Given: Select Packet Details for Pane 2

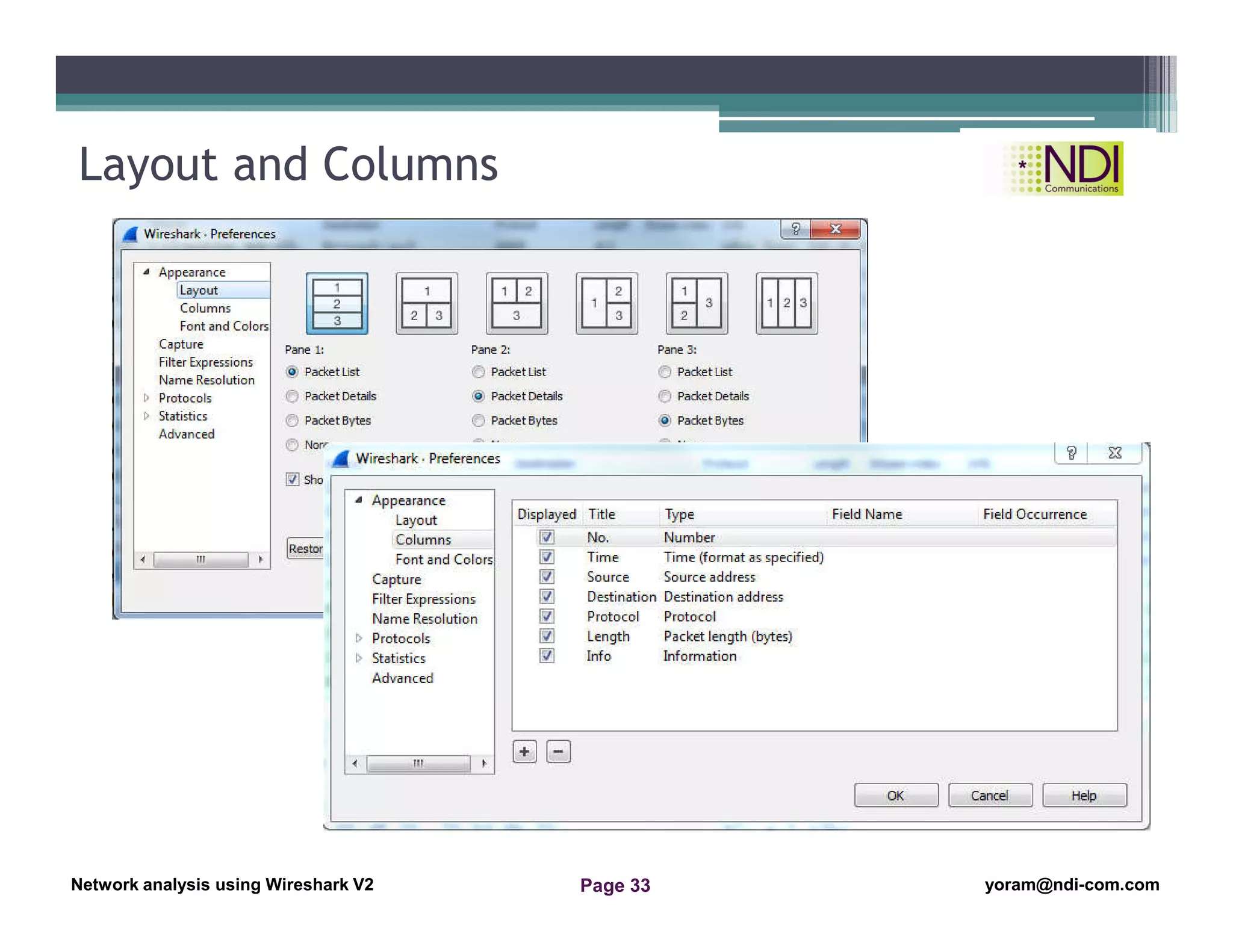Looking at the screenshot, I should tap(479, 396).
